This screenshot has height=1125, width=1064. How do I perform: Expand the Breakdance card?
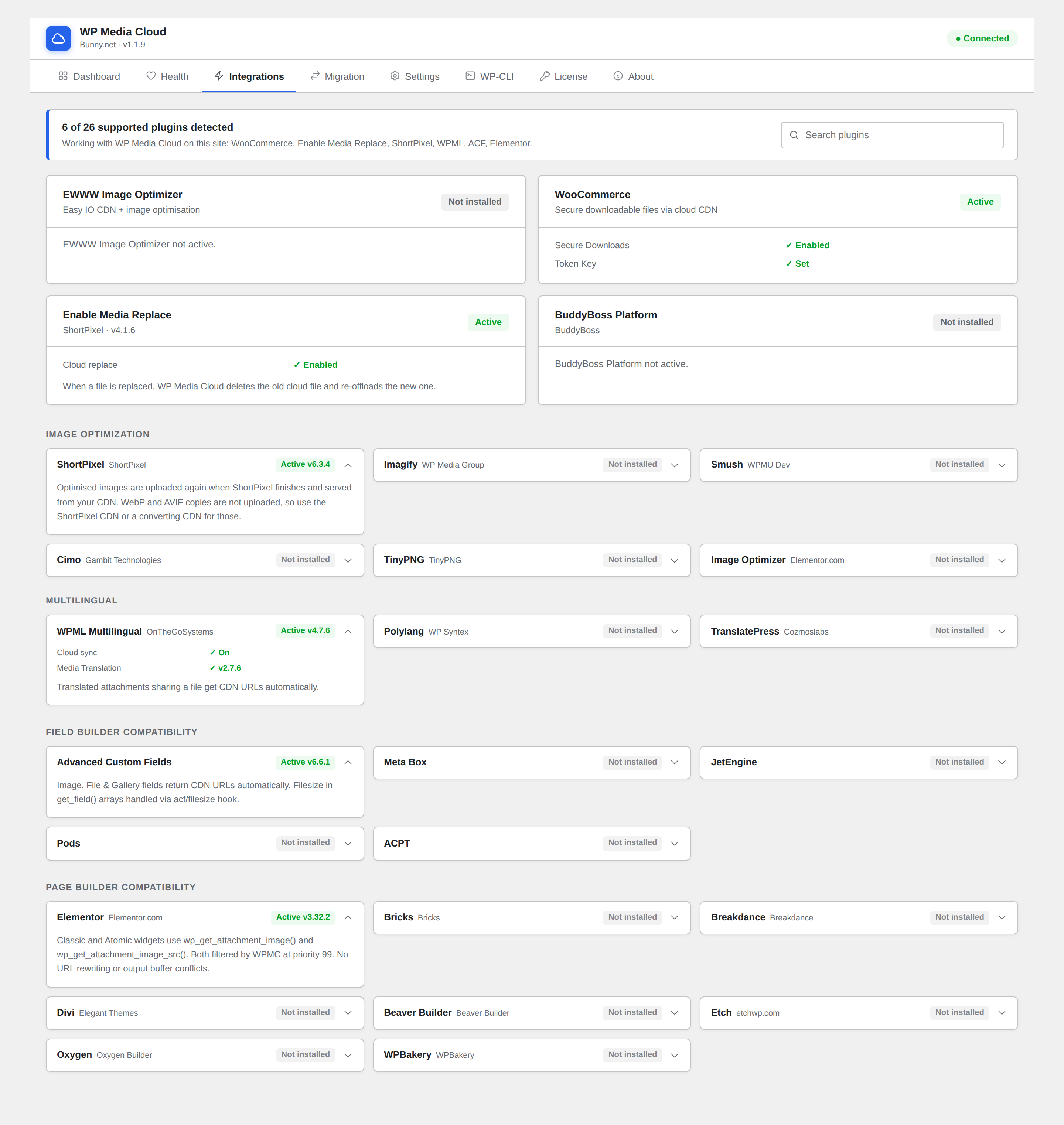(x=1002, y=917)
